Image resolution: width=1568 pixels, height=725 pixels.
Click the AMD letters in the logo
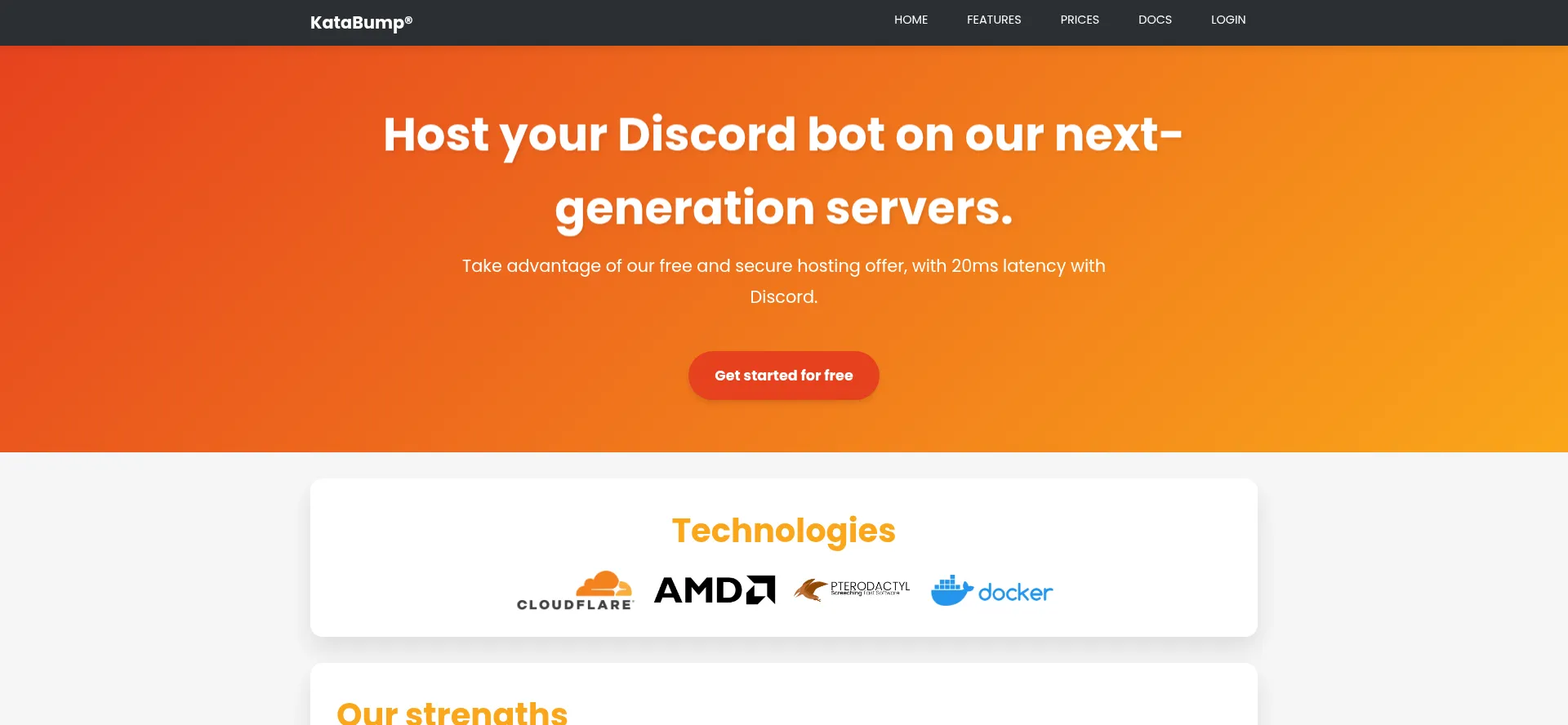click(x=699, y=589)
